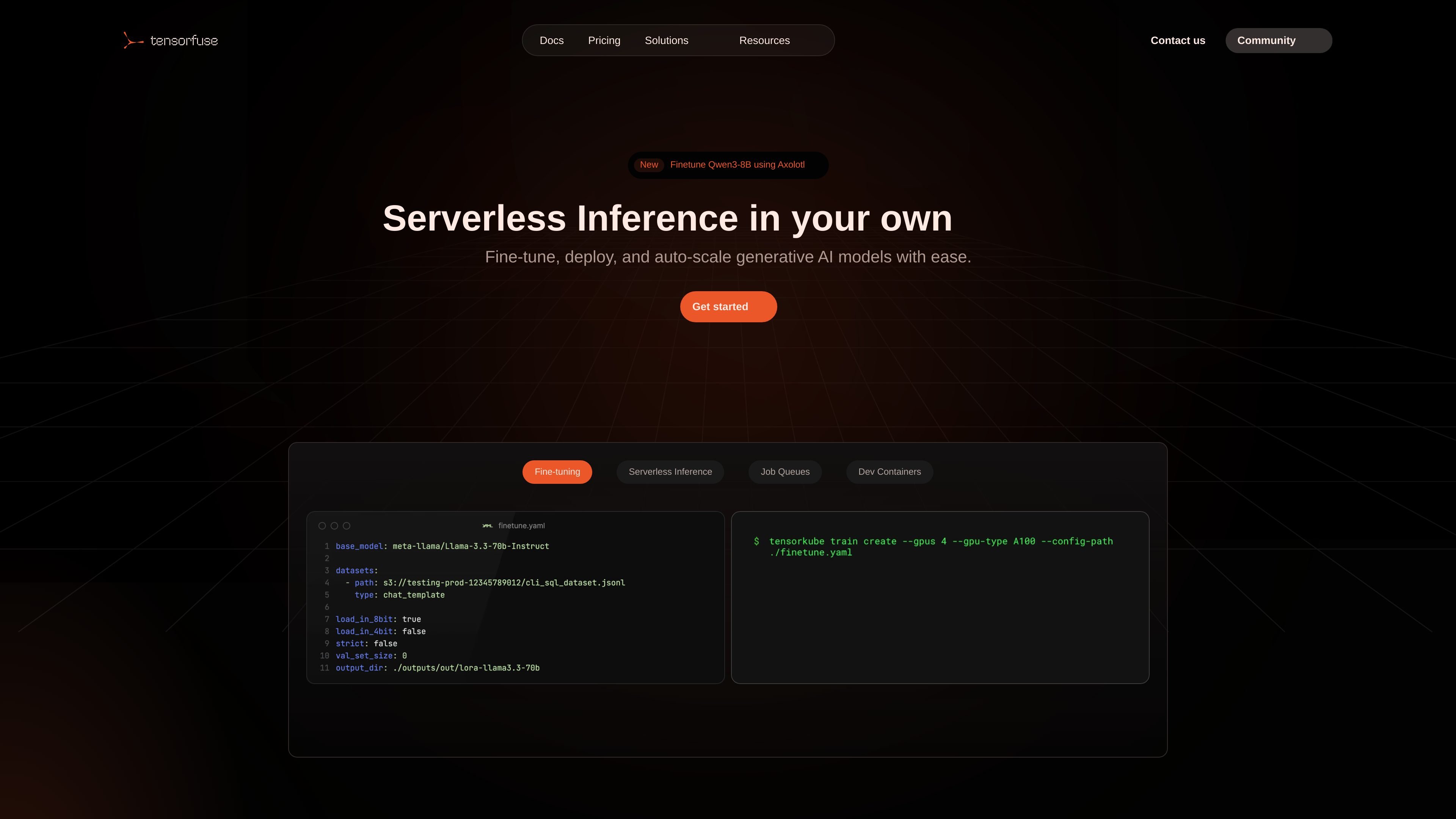Viewport: 1456px width, 819px height.
Task: Select the Fine-tuning tab
Action: coord(557,472)
